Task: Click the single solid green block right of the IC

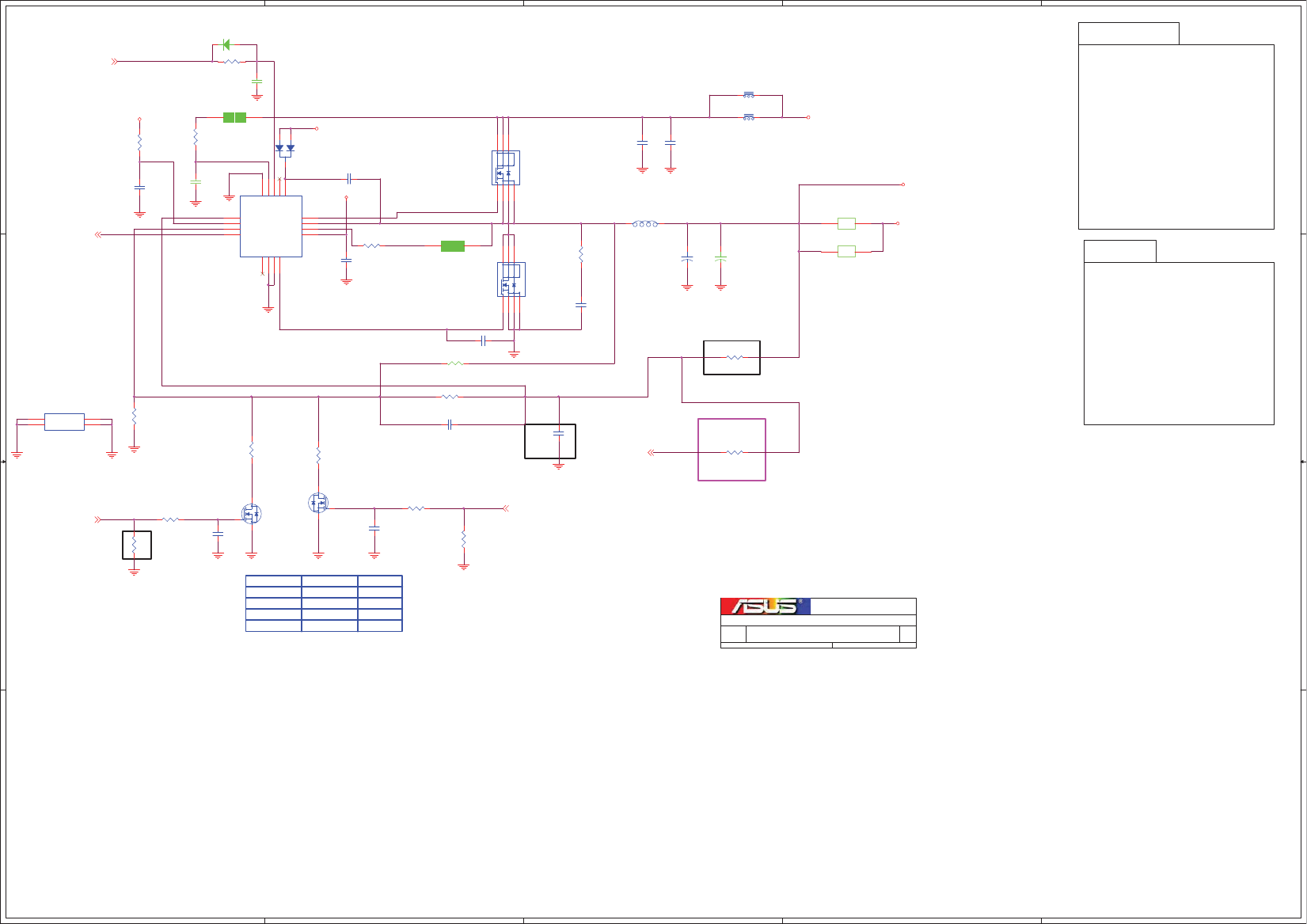Action: pos(453,246)
